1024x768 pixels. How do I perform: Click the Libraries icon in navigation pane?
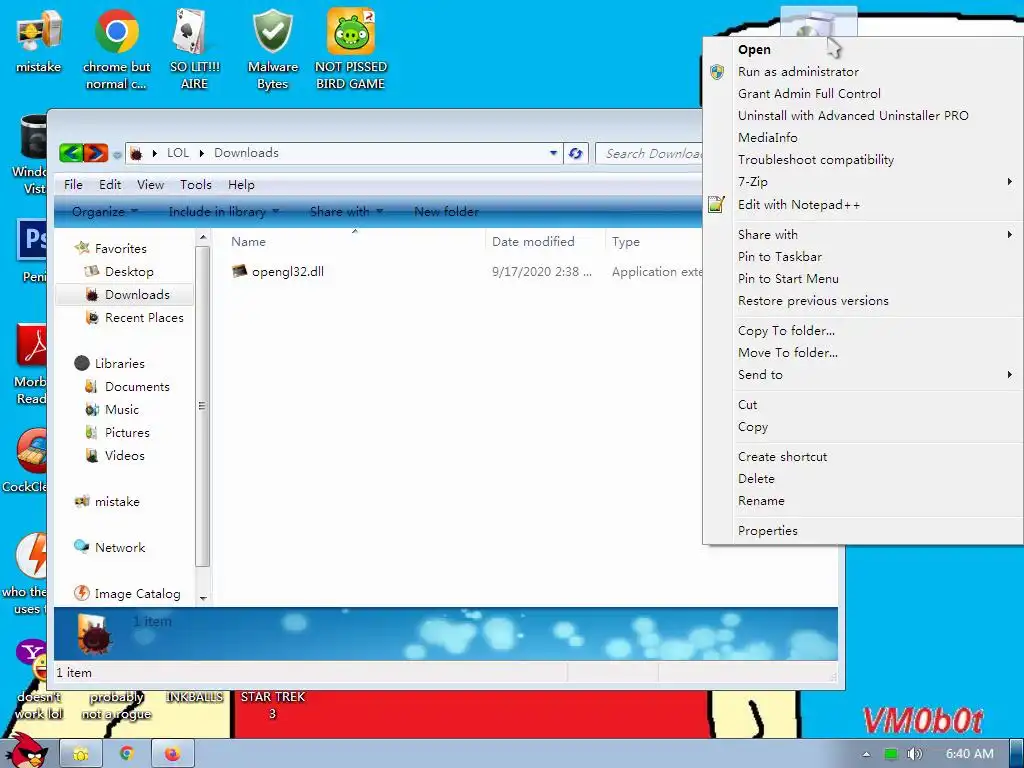(82, 363)
